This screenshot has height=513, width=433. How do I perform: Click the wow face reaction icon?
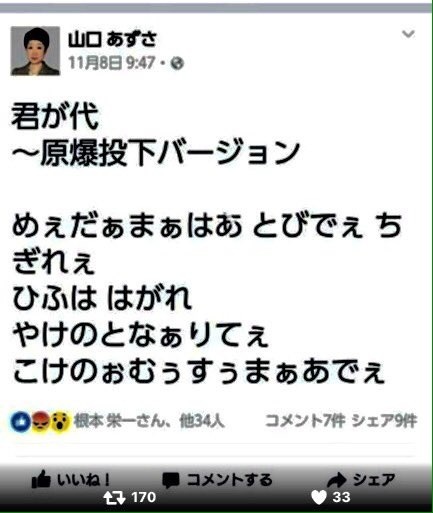click(x=60, y=422)
